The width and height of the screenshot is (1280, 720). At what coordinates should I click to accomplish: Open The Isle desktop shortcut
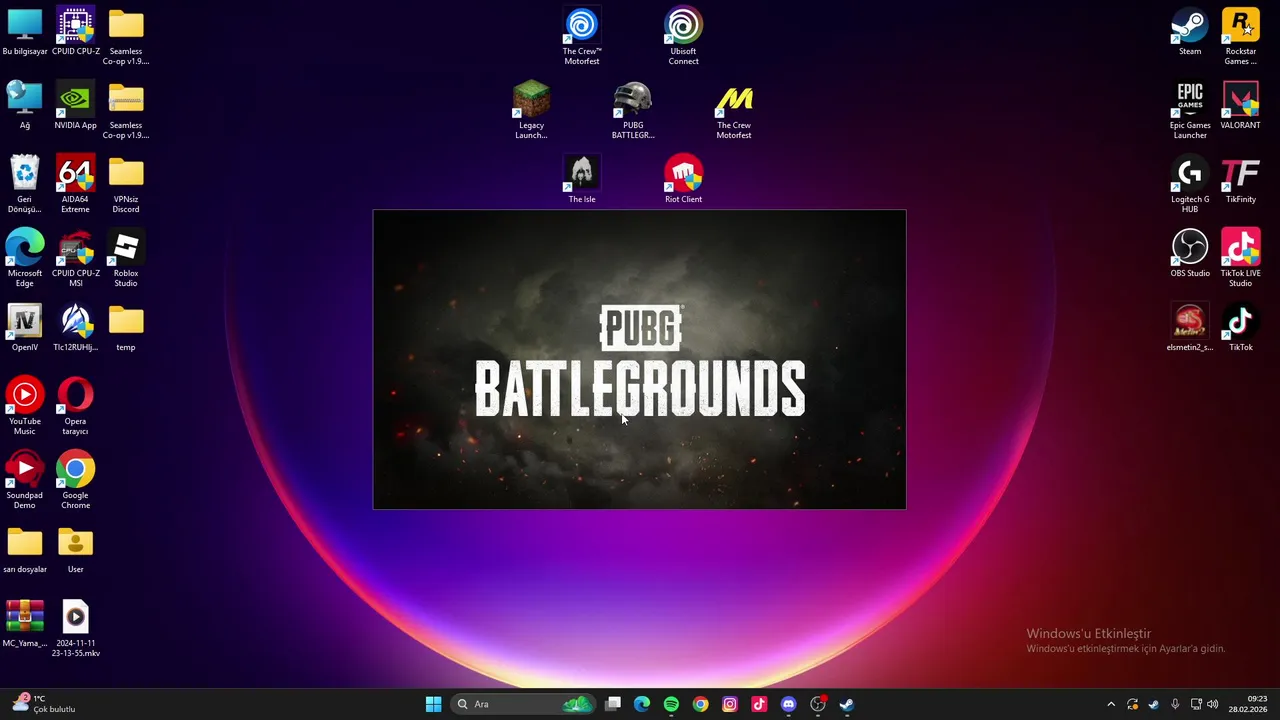(x=582, y=181)
